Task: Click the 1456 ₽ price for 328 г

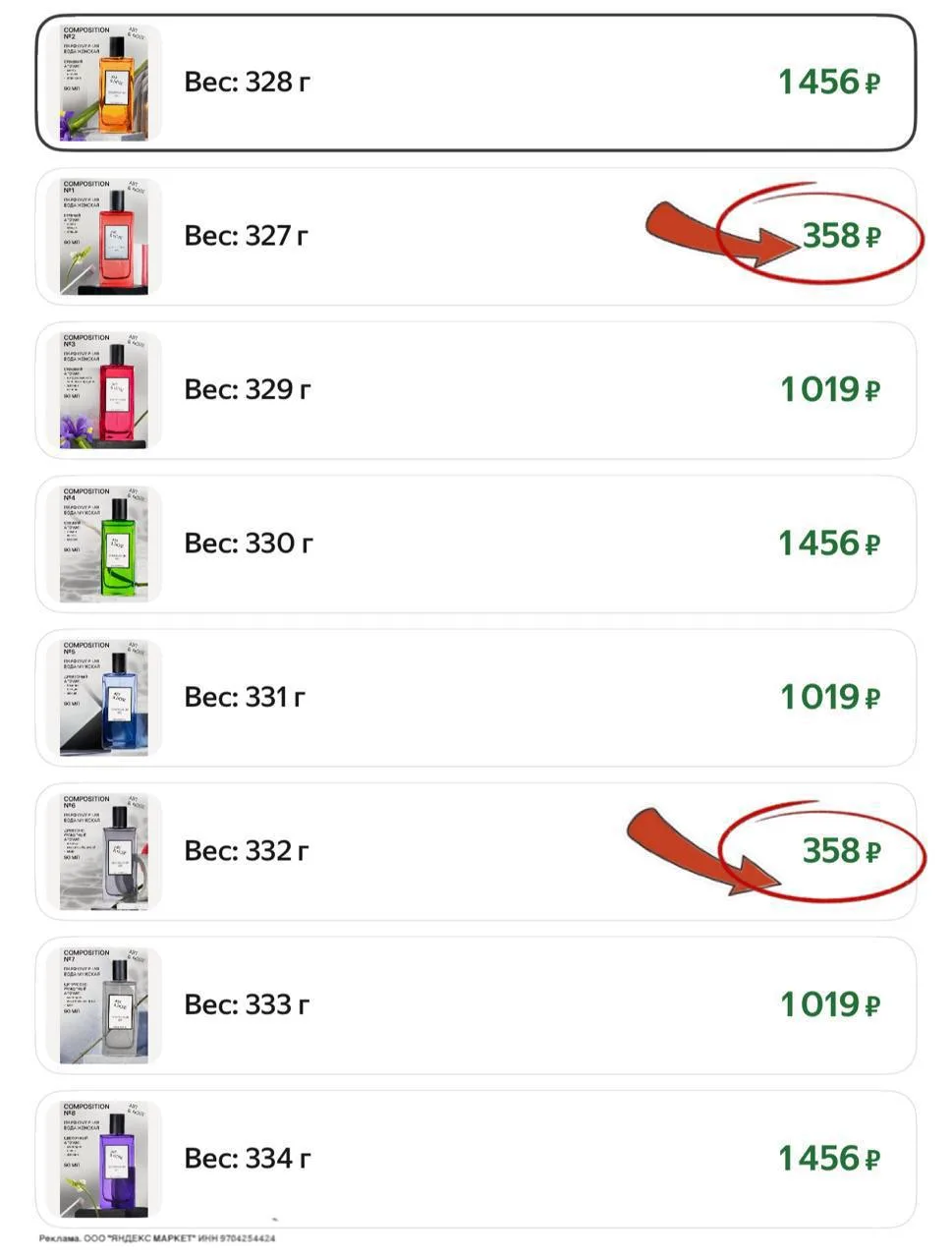Action: pyautogui.click(x=828, y=83)
